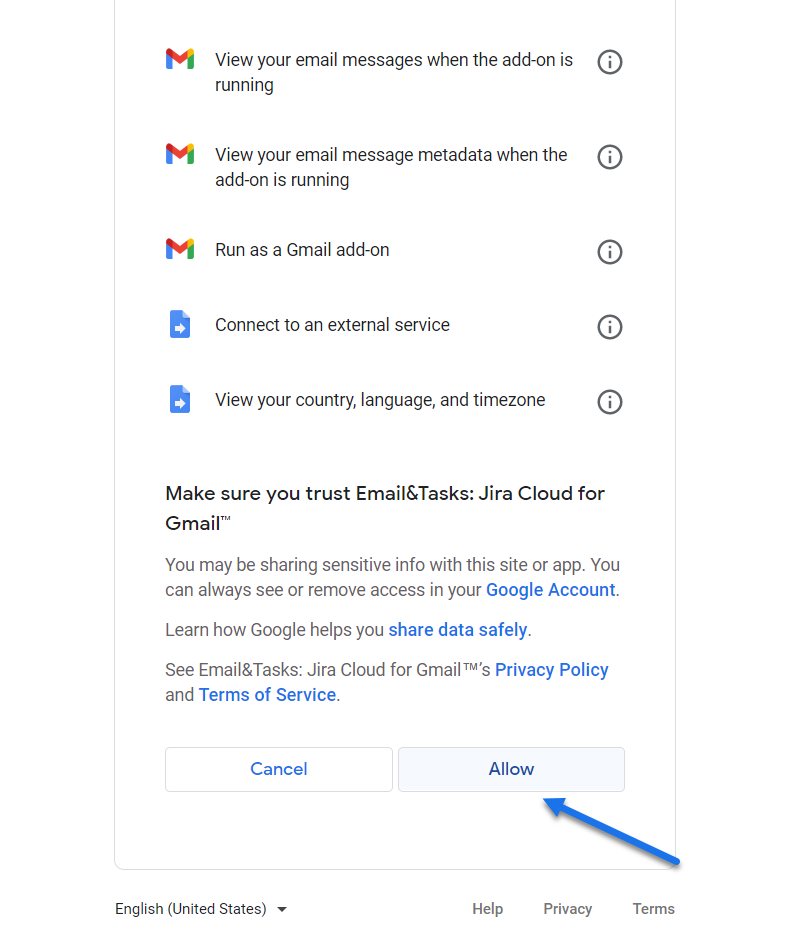Open Help in the footer

(487, 909)
